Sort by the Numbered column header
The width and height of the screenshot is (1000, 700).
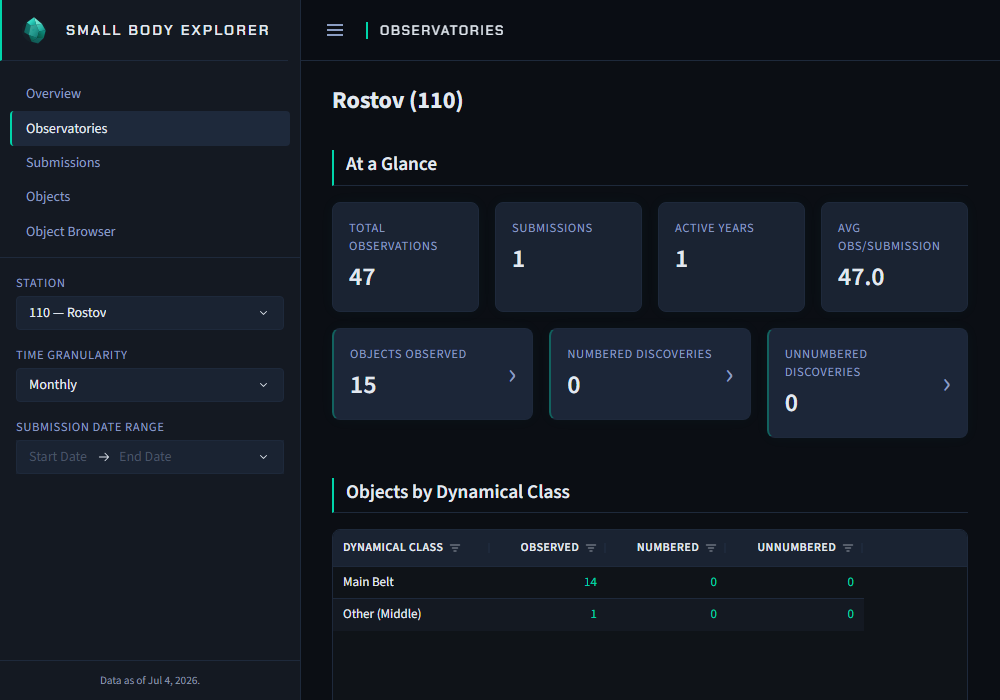tap(668, 548)
